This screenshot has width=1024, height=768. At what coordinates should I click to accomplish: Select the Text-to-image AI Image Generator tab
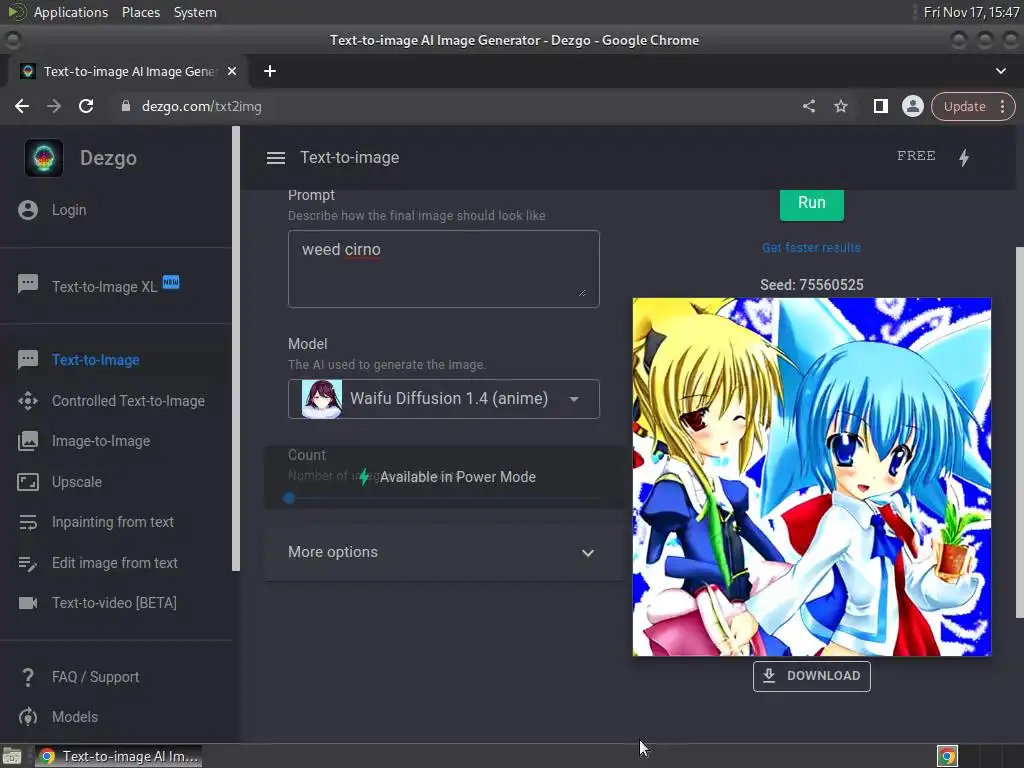click(x=129, y=71)
